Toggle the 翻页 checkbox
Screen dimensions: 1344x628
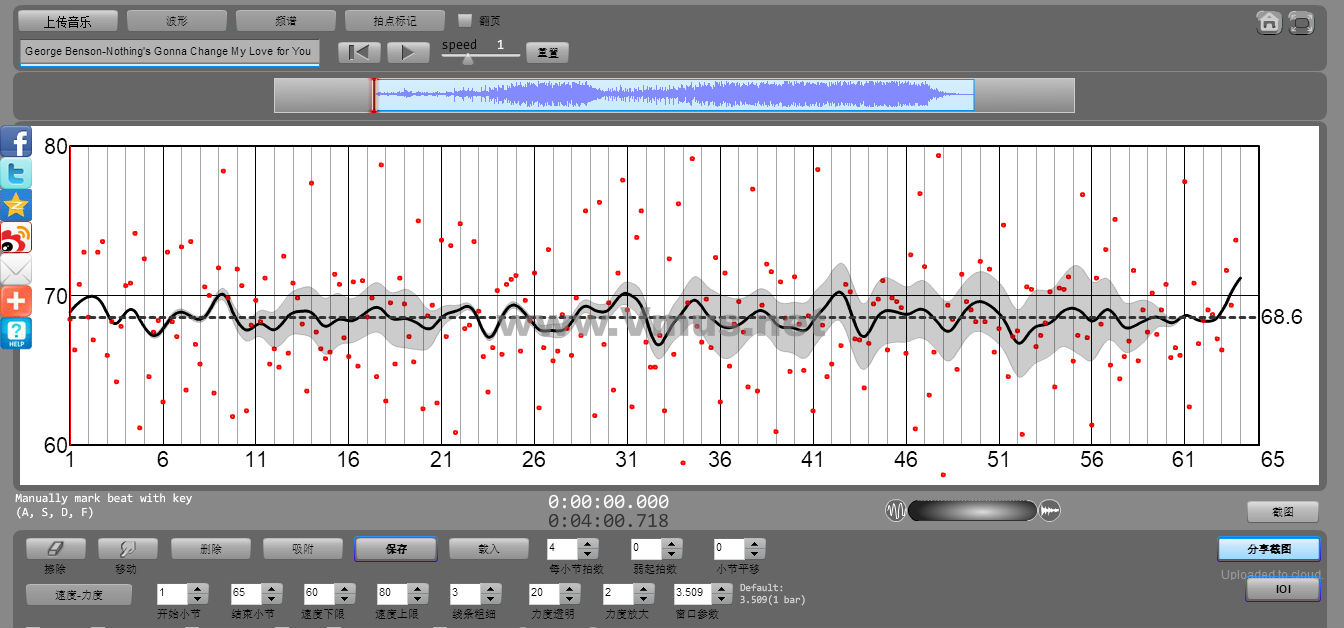point(464,20)
